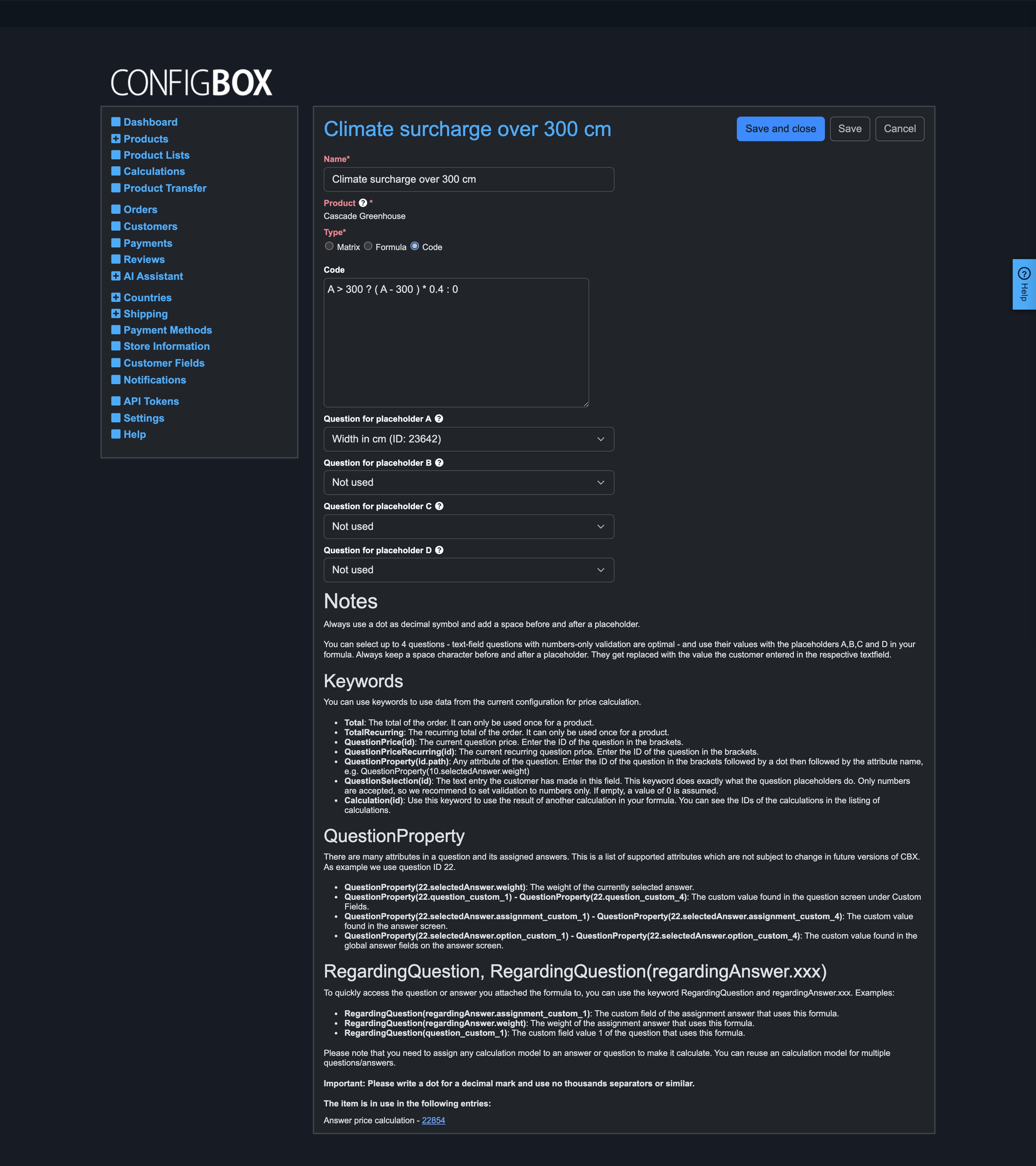Click help icon beside placeholder C label

[439, 506]
